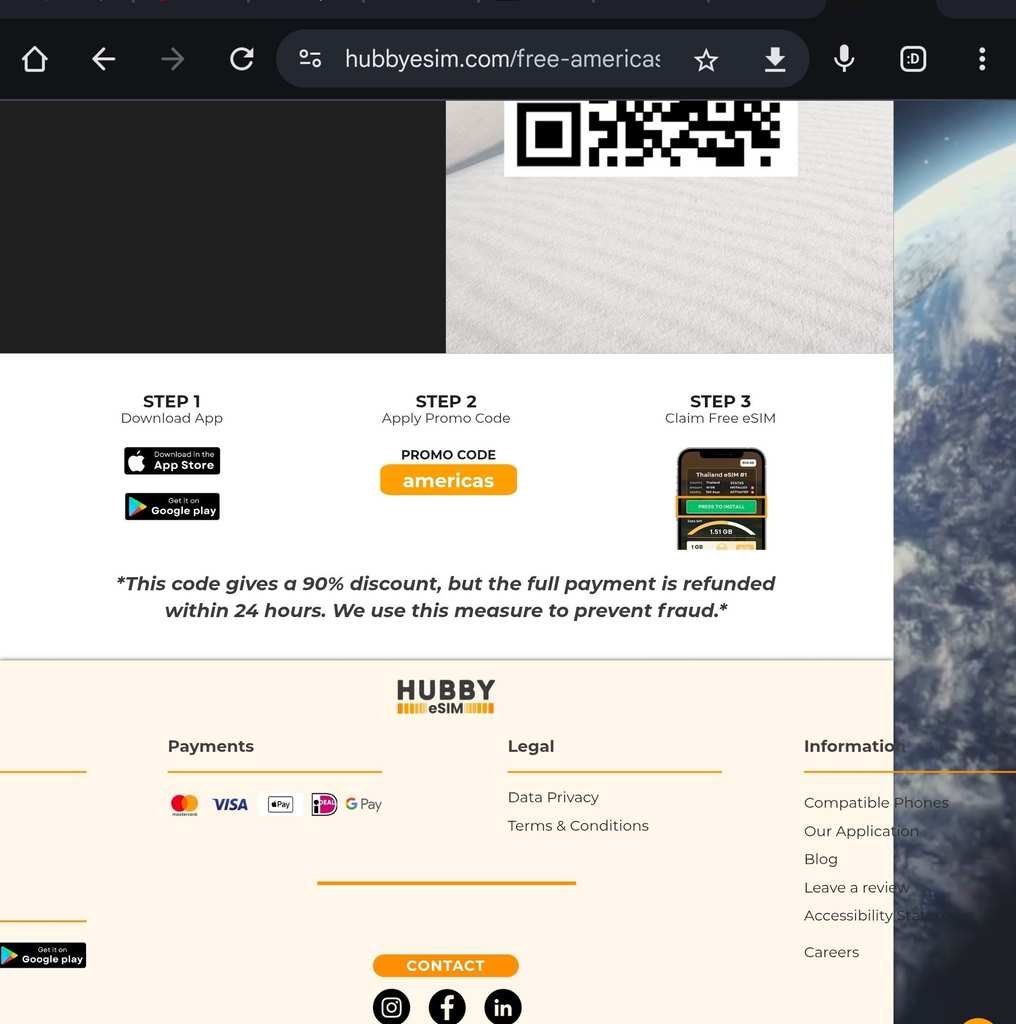This screenshot has height=1024, width=1016.
Task: Open the Careers link
Action: (831, 952)
